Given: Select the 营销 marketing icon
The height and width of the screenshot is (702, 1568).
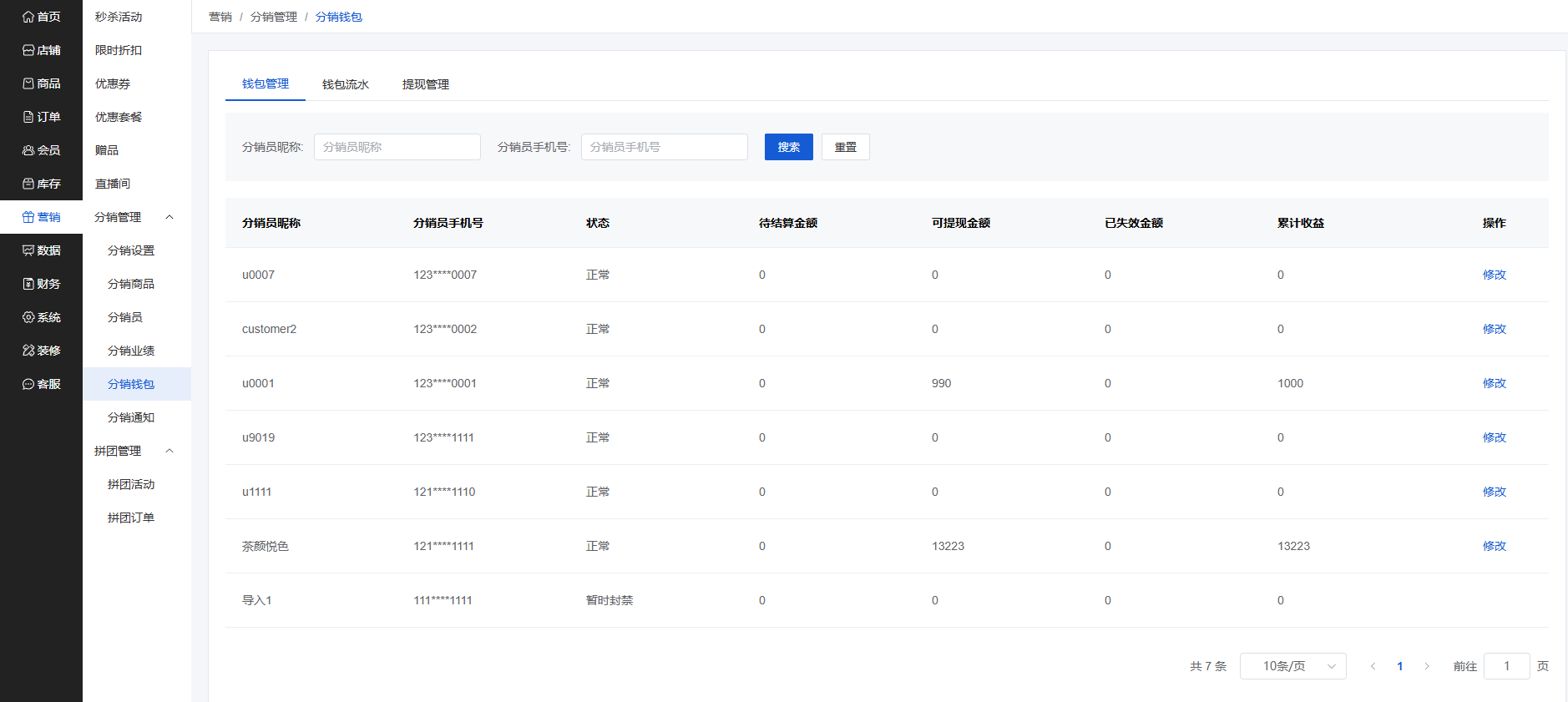Looking at the screenshot, I should click(x=28, y=217).
